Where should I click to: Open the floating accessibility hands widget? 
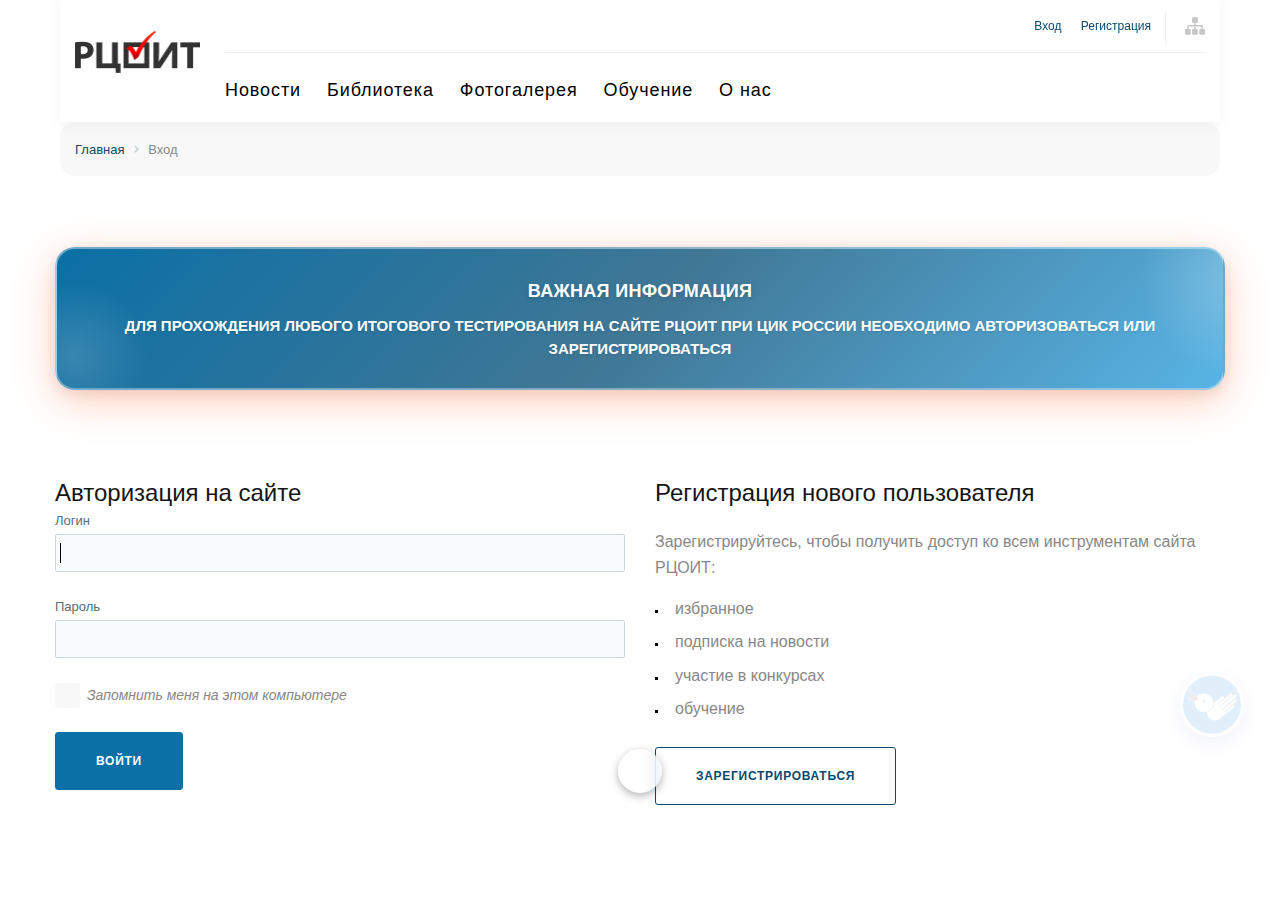click(x=1212, y=705)
